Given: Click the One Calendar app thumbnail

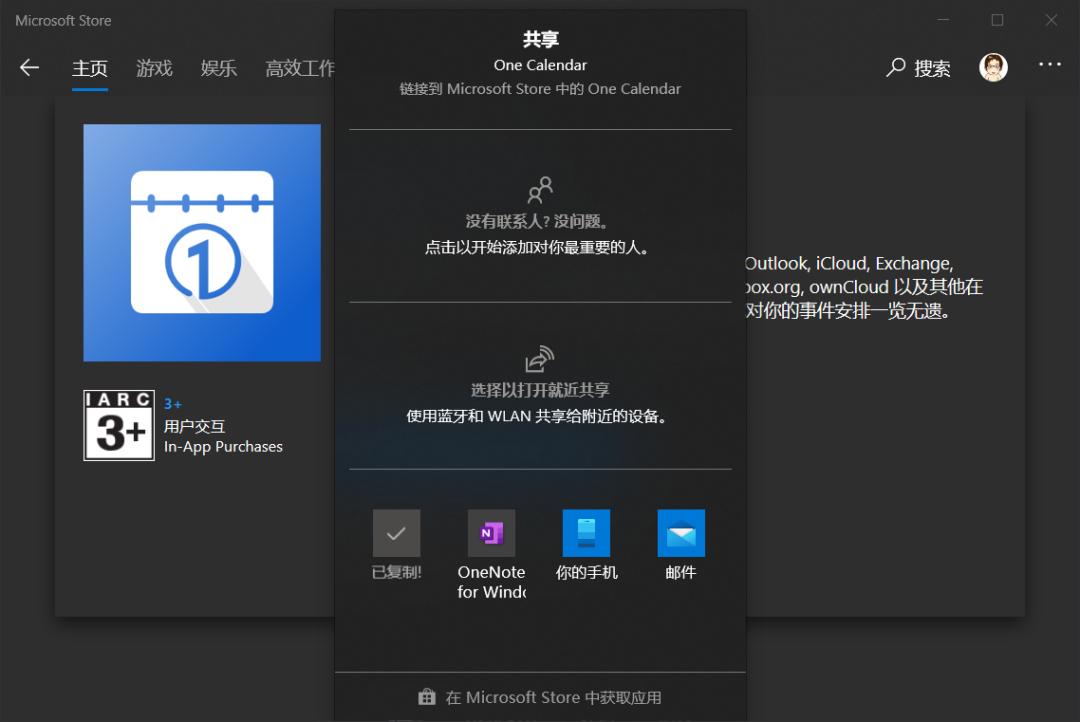Looking at the screenshot, I should pyautogui.click(x=202, y=242).
